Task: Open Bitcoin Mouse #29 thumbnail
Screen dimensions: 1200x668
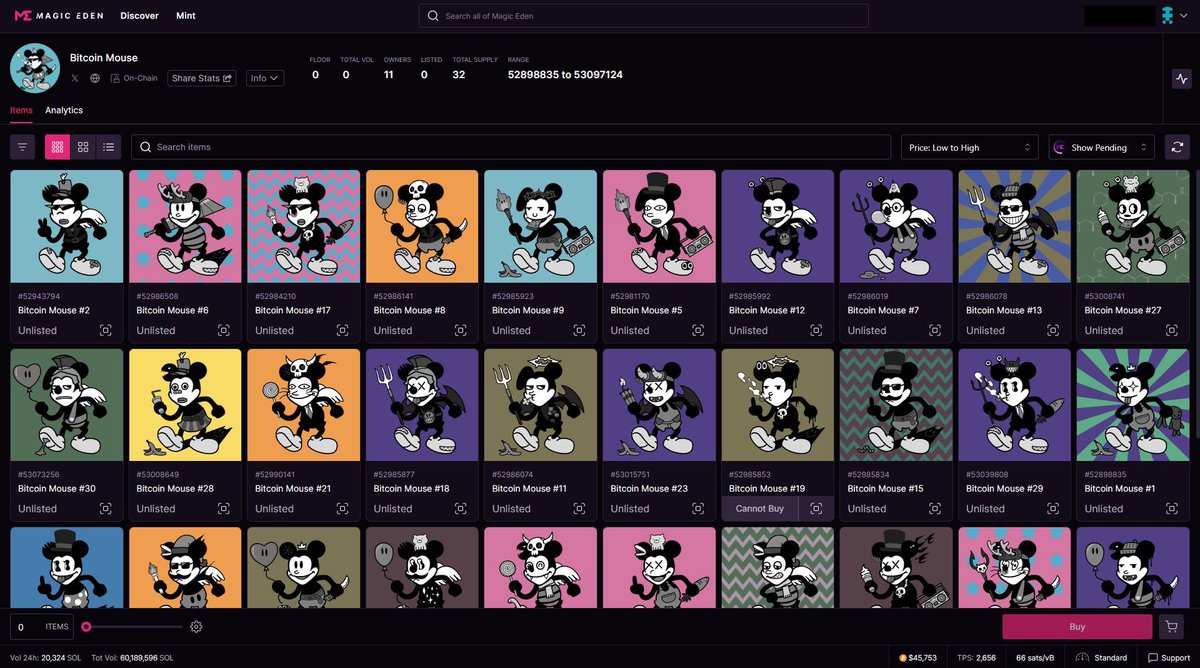Action: [x=1015, y=405]
